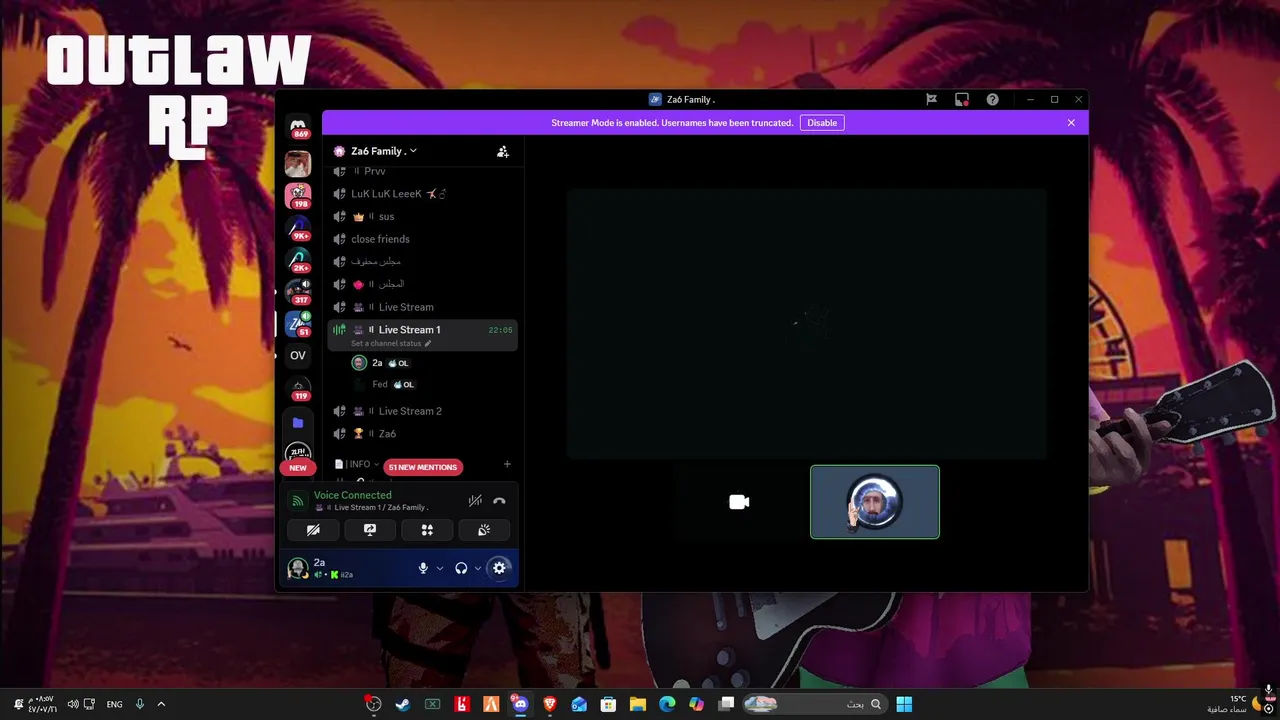Start an activity from voice panel

(x=427, y=530)
